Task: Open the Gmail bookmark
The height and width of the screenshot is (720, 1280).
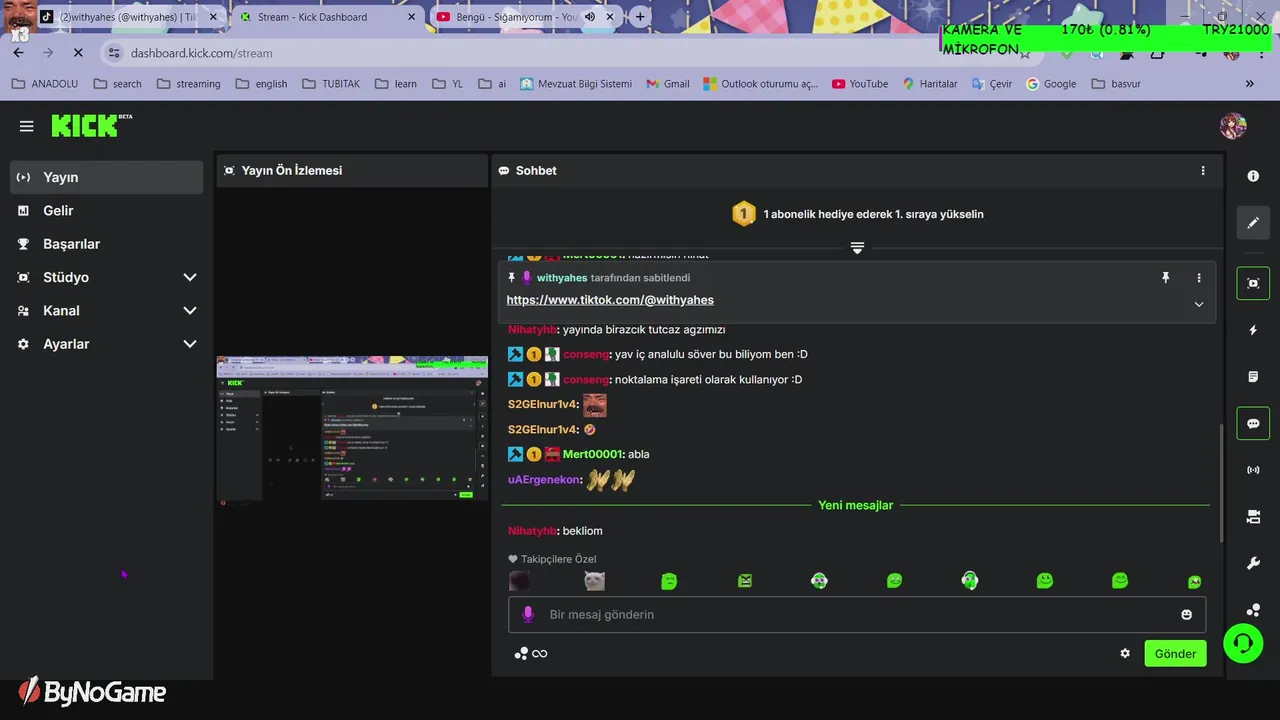Action: 668,84
